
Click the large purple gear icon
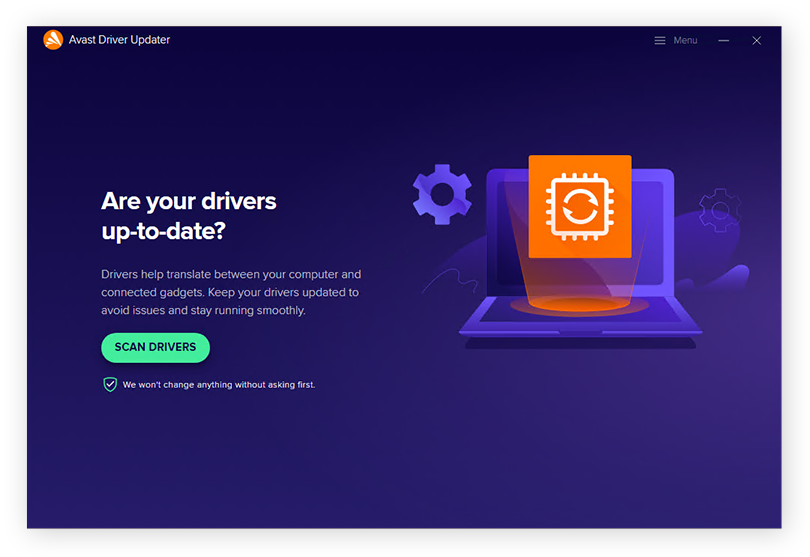(441, 193)
